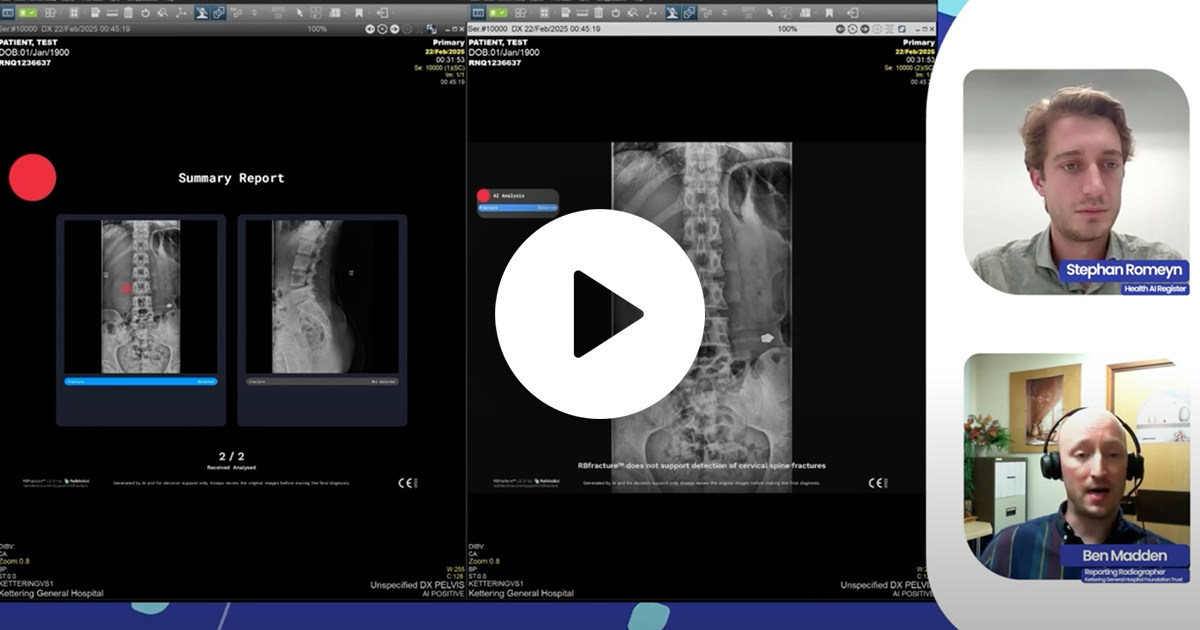Toggle the highlighted link-series icon in right toolbar
Viewport: 1200px width, 630px height.
pyautogui.click(x=689, y=13)
